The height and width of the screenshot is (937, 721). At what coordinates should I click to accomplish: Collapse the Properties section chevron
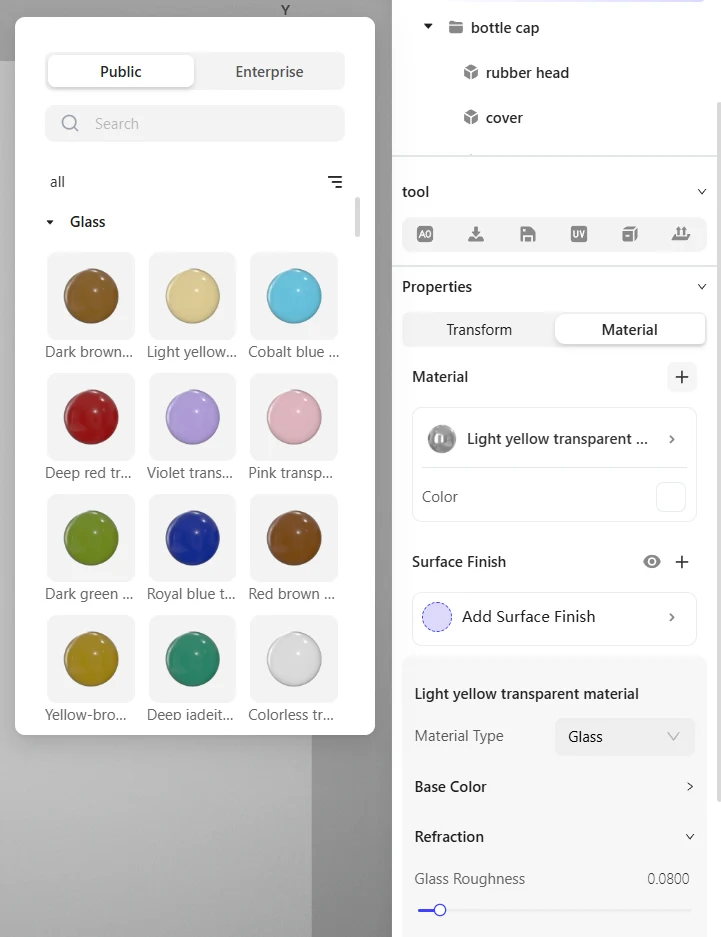click(702, 287)
